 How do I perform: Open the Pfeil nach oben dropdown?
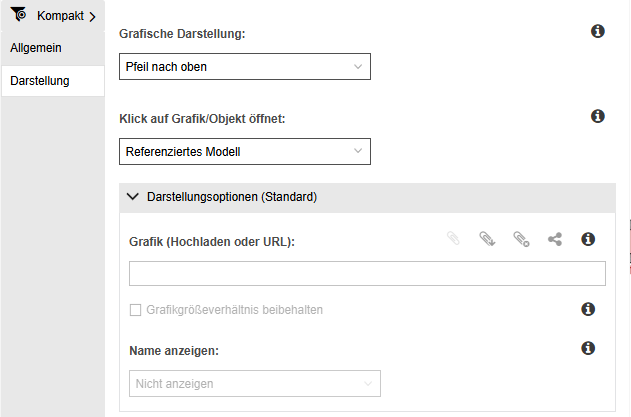coord(245,66)
